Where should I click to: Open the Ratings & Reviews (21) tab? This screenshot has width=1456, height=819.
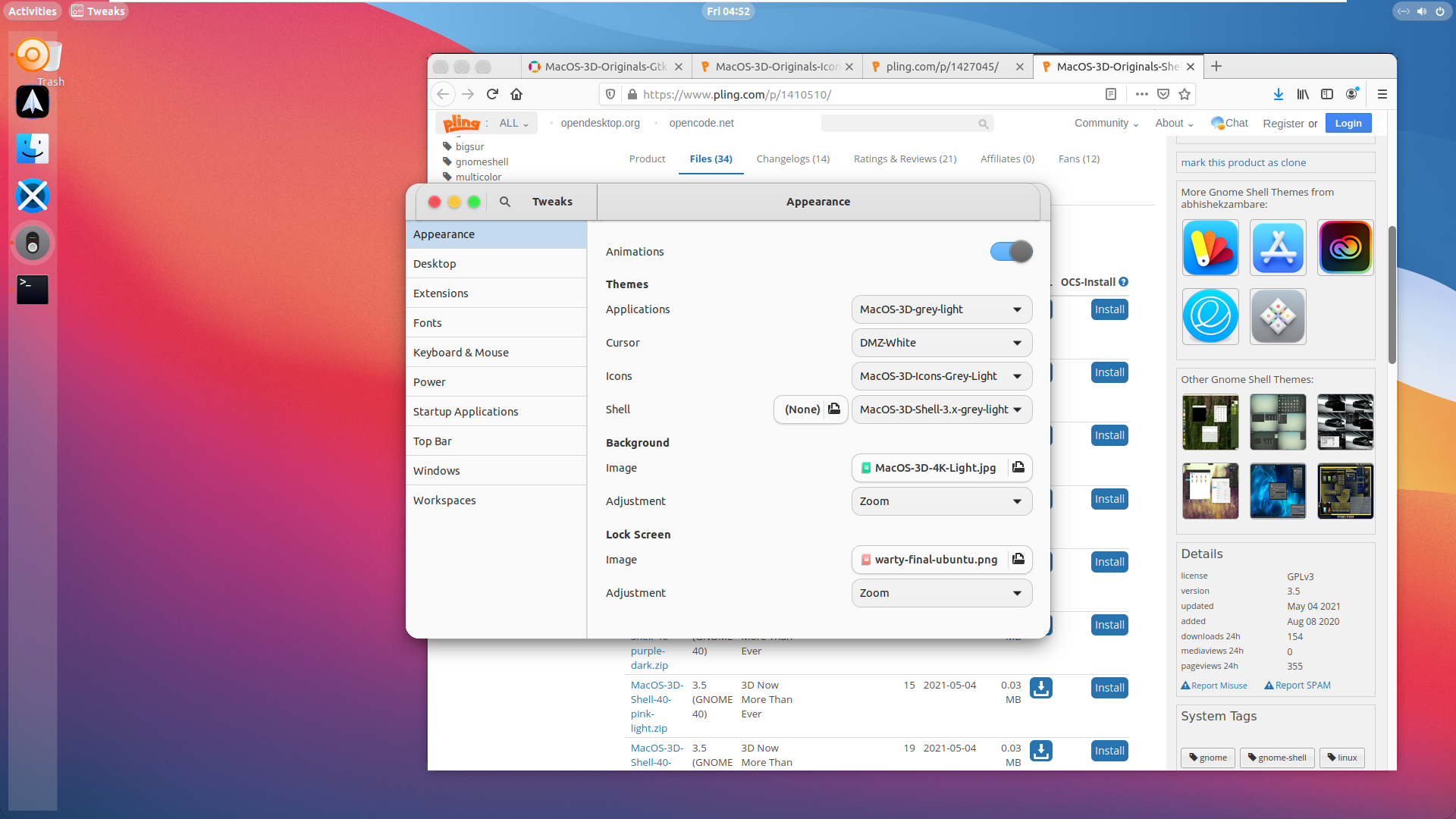pos(905,159)
